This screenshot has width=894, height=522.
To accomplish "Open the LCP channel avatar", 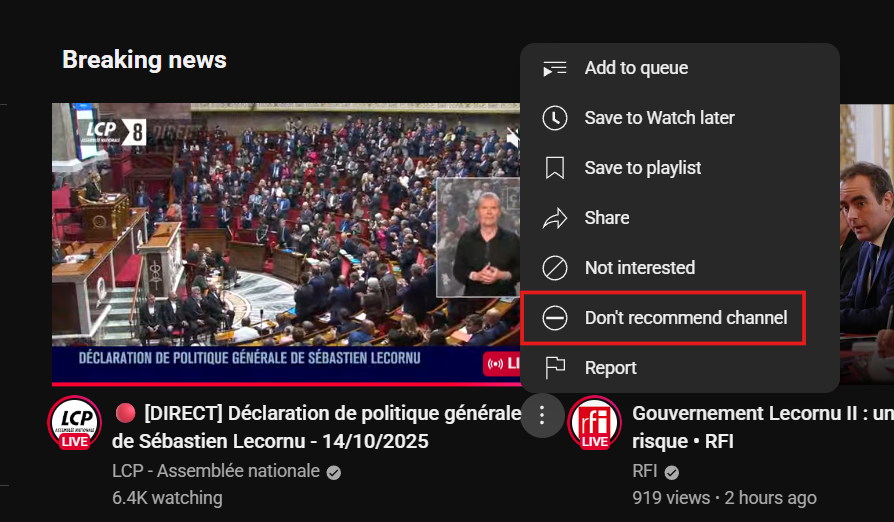I will click(74, 423).
